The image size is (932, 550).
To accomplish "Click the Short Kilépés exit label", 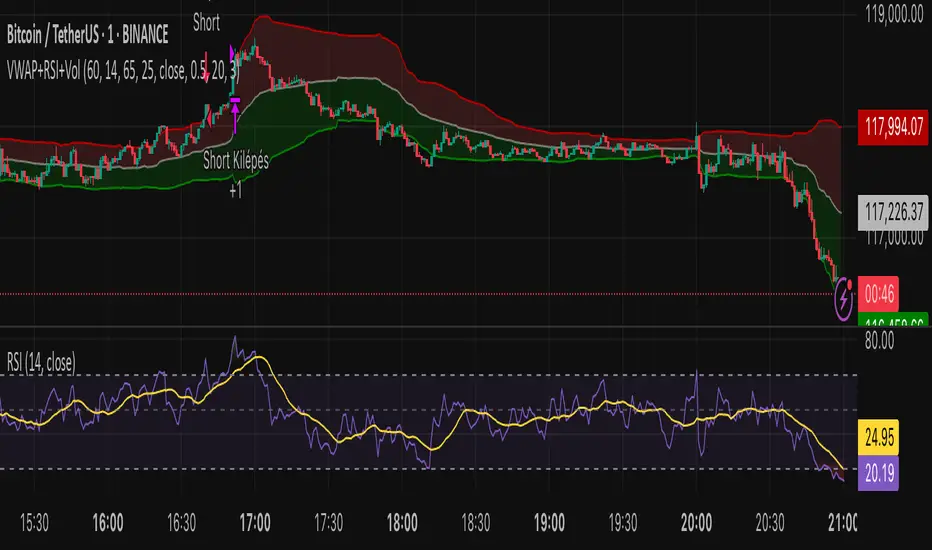I will click(x=236, y=161).
